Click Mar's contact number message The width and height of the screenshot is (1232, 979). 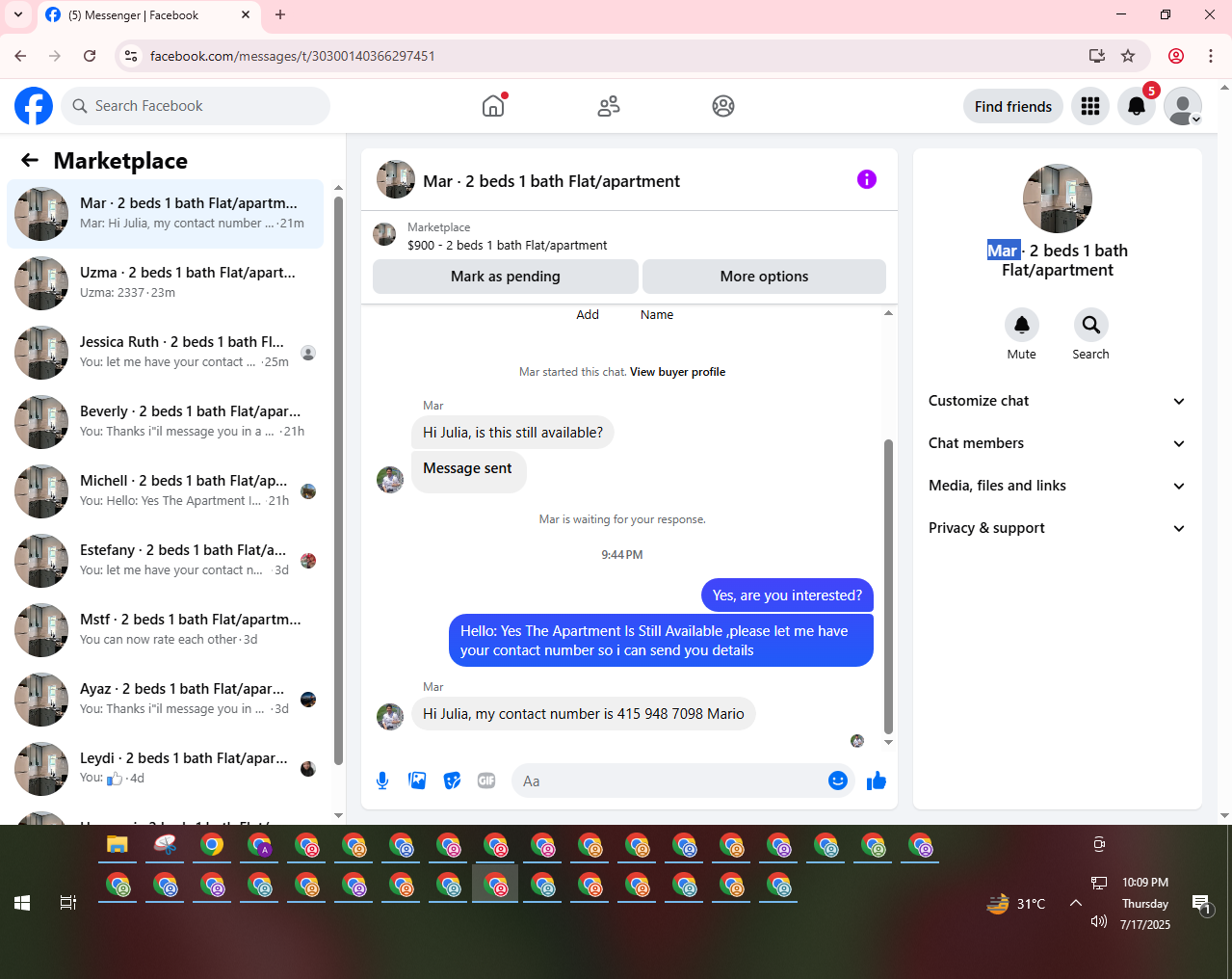pos(584,714)
